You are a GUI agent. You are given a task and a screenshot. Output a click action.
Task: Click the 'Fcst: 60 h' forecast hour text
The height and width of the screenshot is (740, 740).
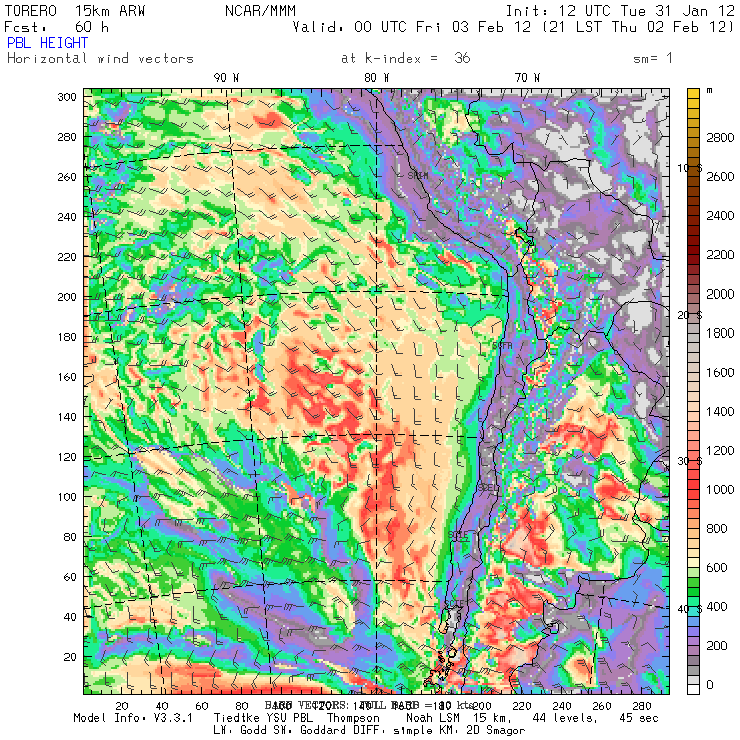[56, 27]
